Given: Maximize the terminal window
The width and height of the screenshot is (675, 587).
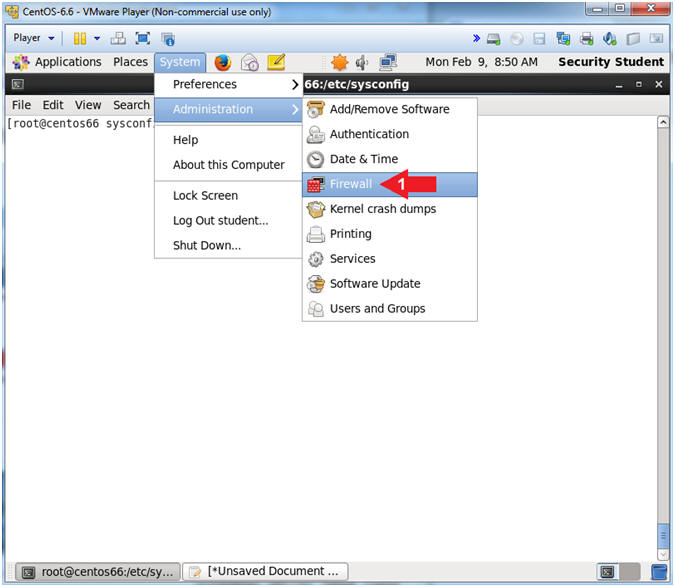Looking at the screenshot, I should 639,85.
